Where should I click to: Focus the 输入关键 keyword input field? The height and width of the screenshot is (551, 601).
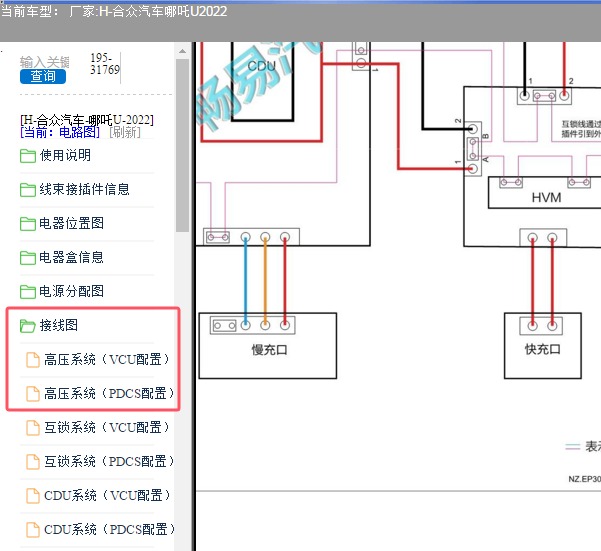(45, 62)
